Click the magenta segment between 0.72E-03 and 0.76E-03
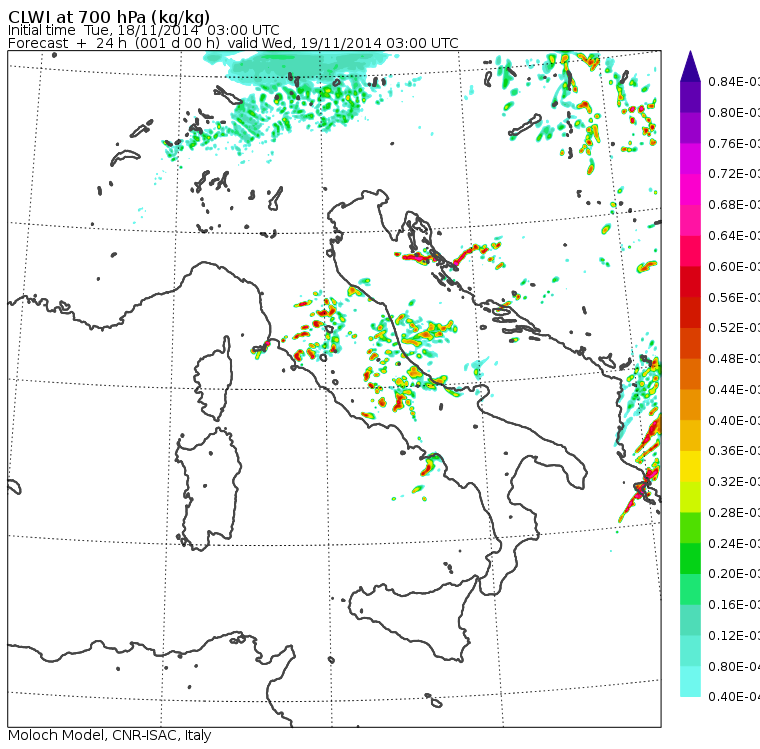This screenshot has height=749, width=760. coord(690,159)
